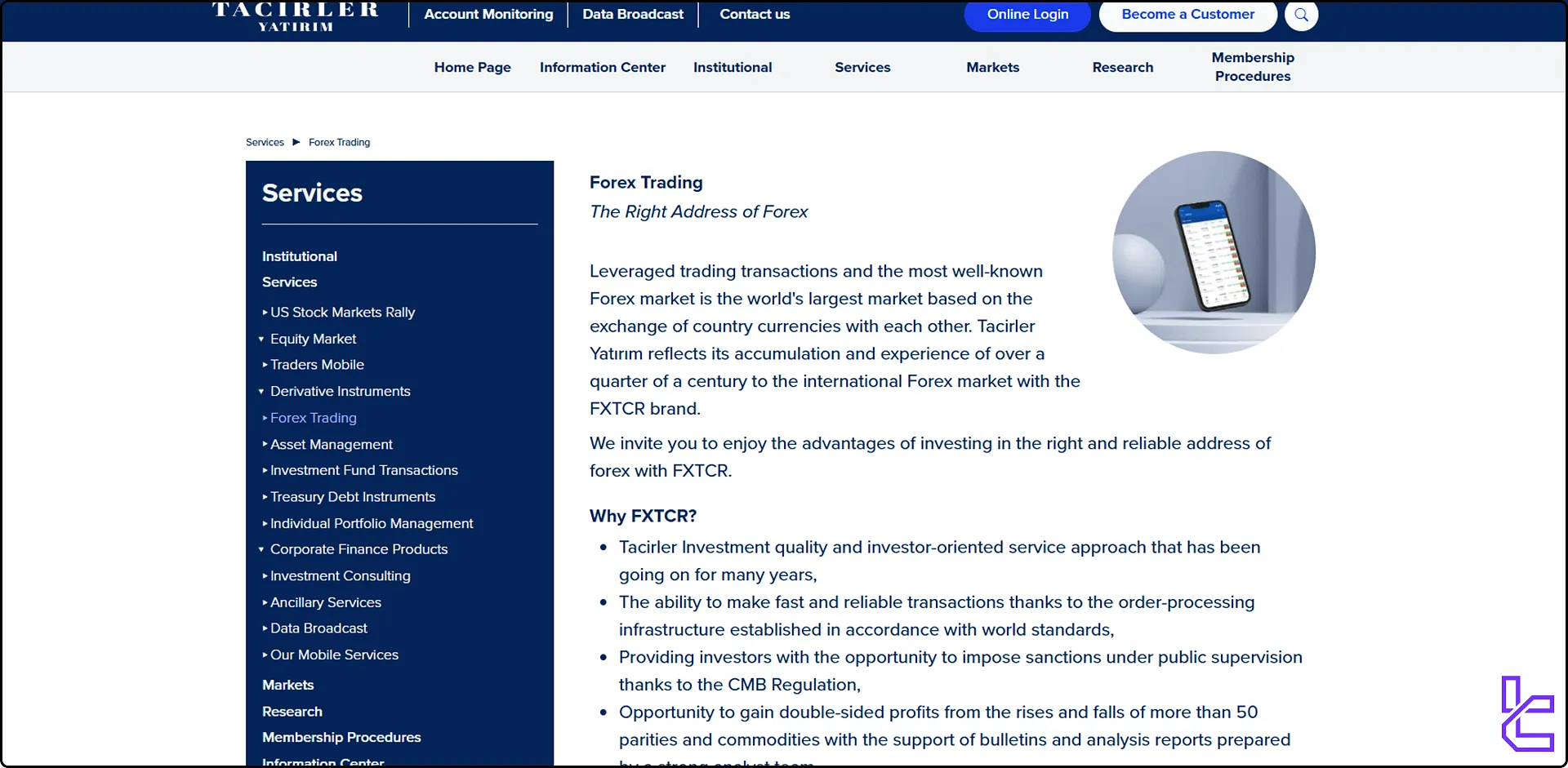Click Forex Trading breadcrumb
This screenshot has width=1568, height=768.
(339, 143)
